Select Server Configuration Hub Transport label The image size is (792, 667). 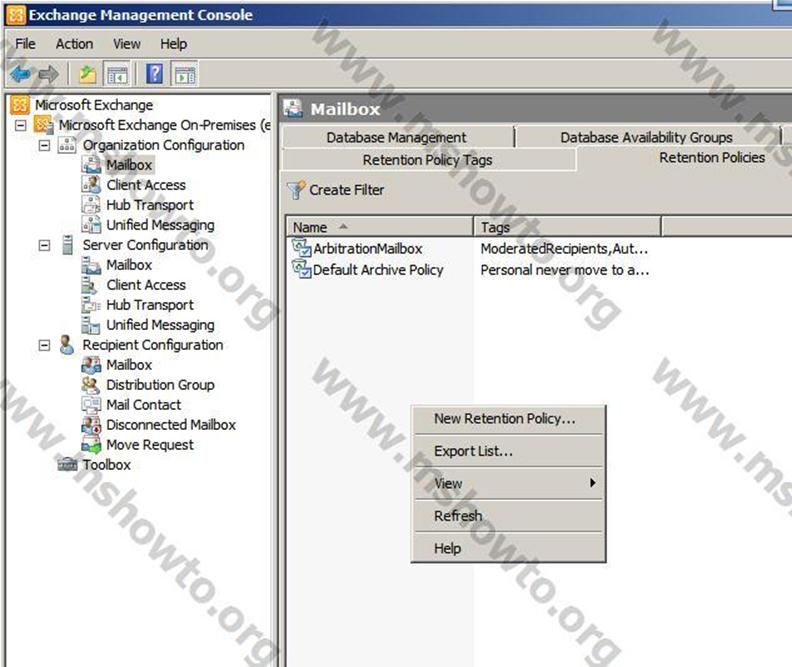pyautogui.click(x=150, y=305)
